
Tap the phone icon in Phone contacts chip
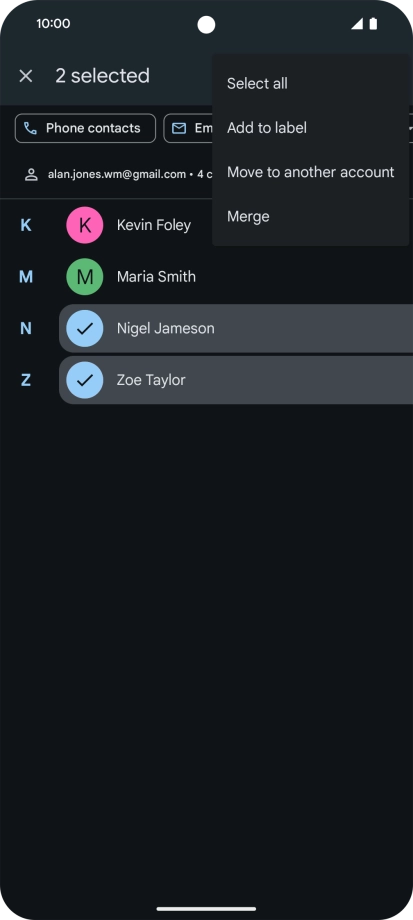pyautogui.click(x=31, y=128)
